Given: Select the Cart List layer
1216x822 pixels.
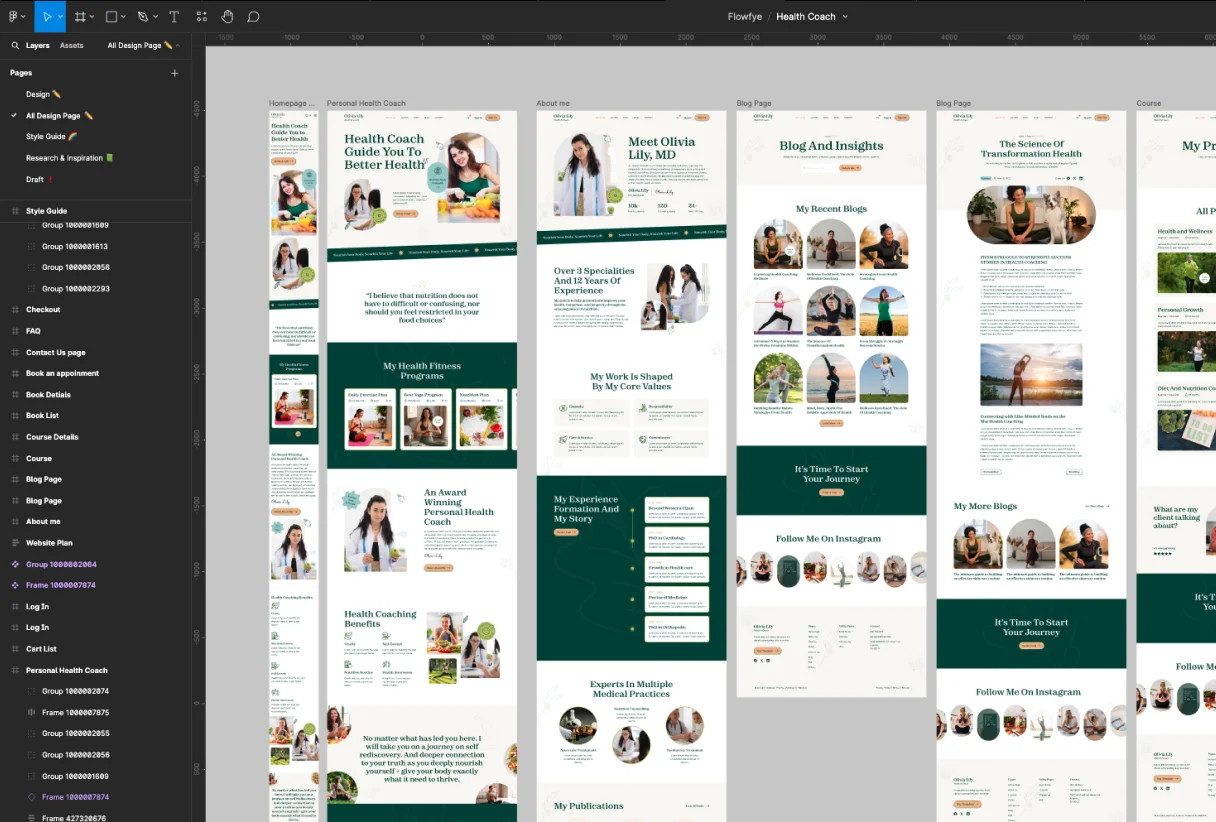Looking at the screenshot, I should tap(41, 649).
